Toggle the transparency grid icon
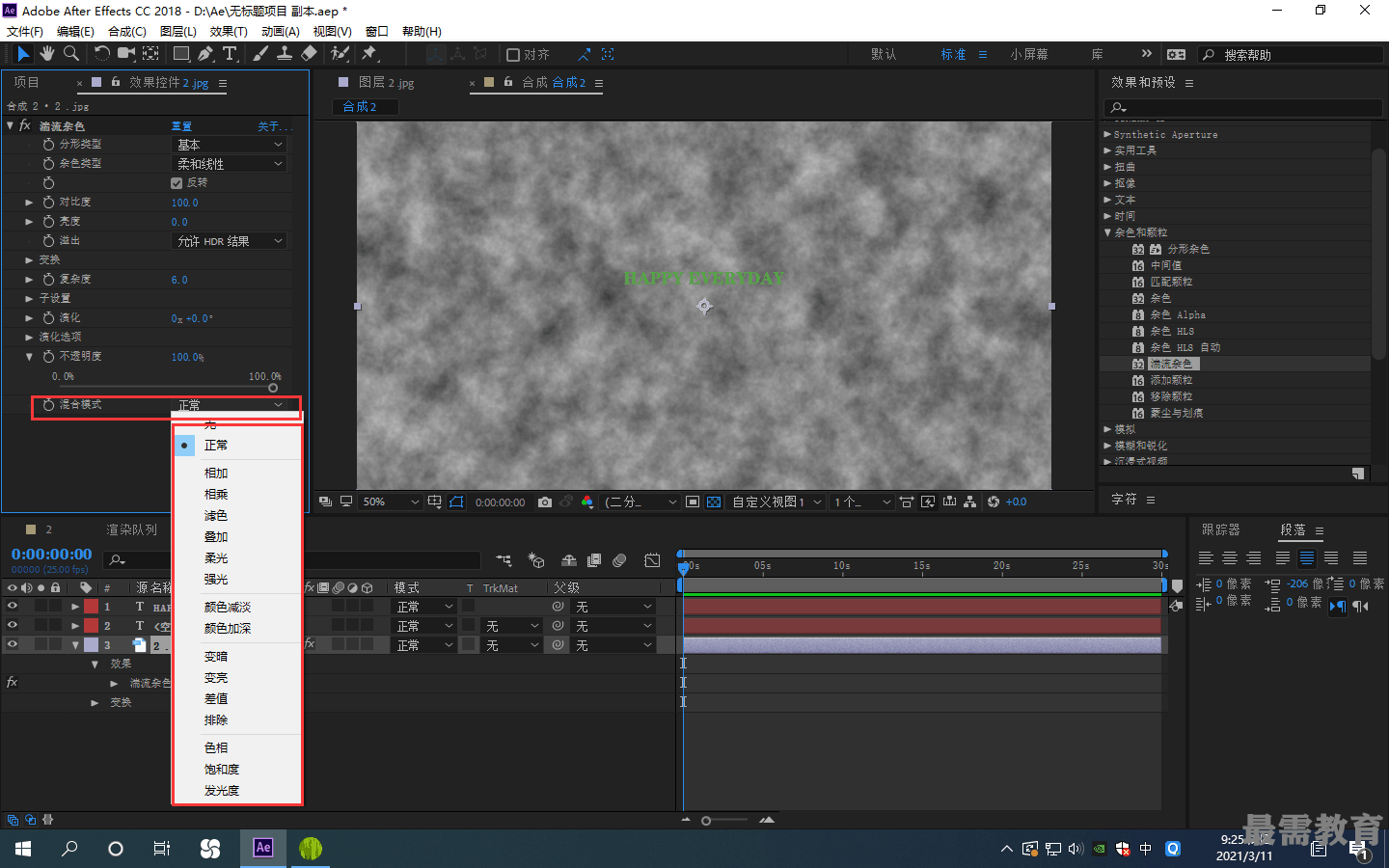This screenshot has width=1389, height=868. tap(714, 502)
